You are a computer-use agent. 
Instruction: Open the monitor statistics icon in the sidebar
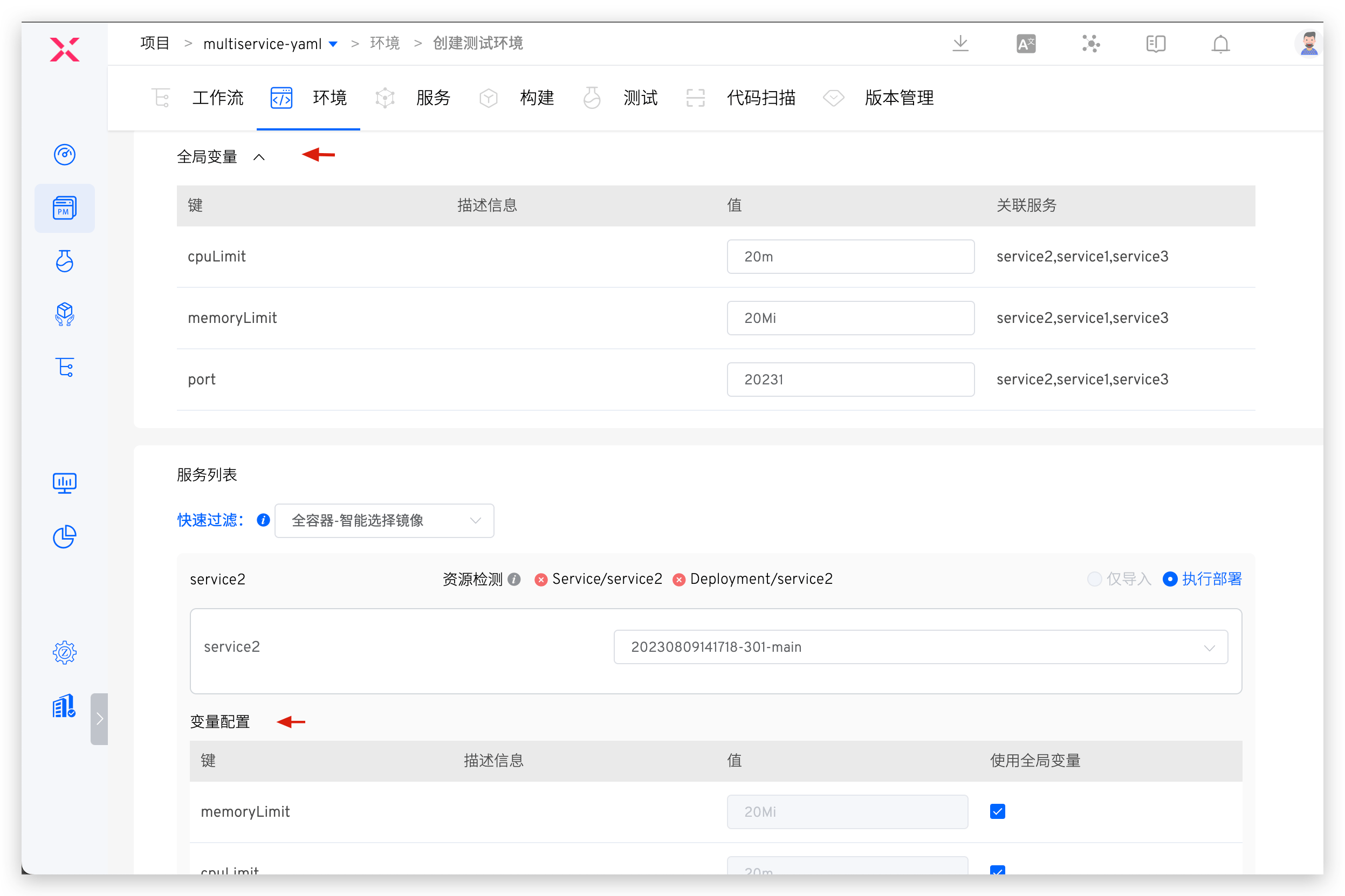point(65,483)
